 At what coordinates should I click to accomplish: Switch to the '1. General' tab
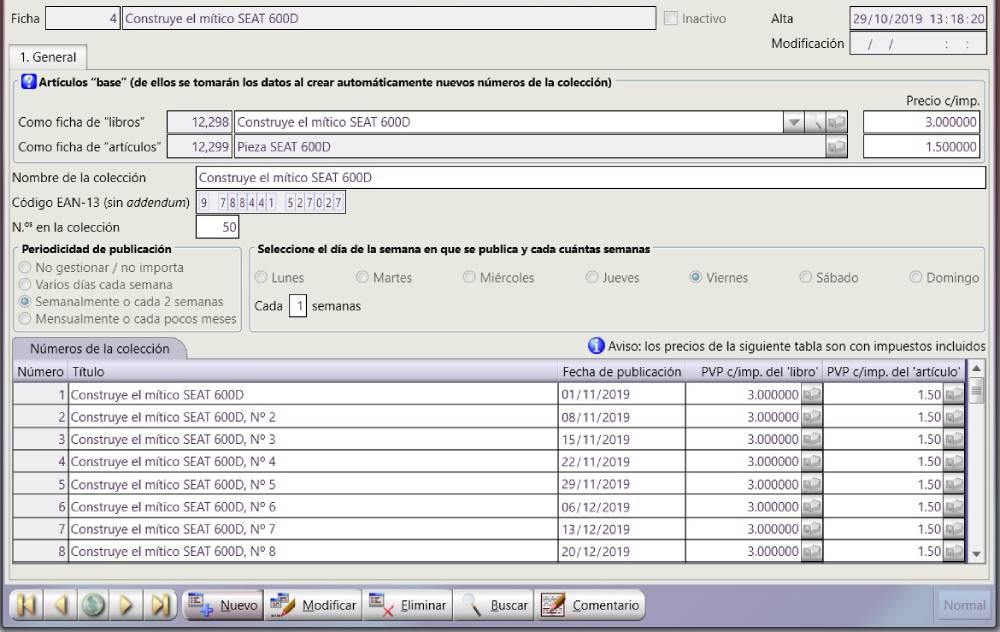click(x=48, y=58)
